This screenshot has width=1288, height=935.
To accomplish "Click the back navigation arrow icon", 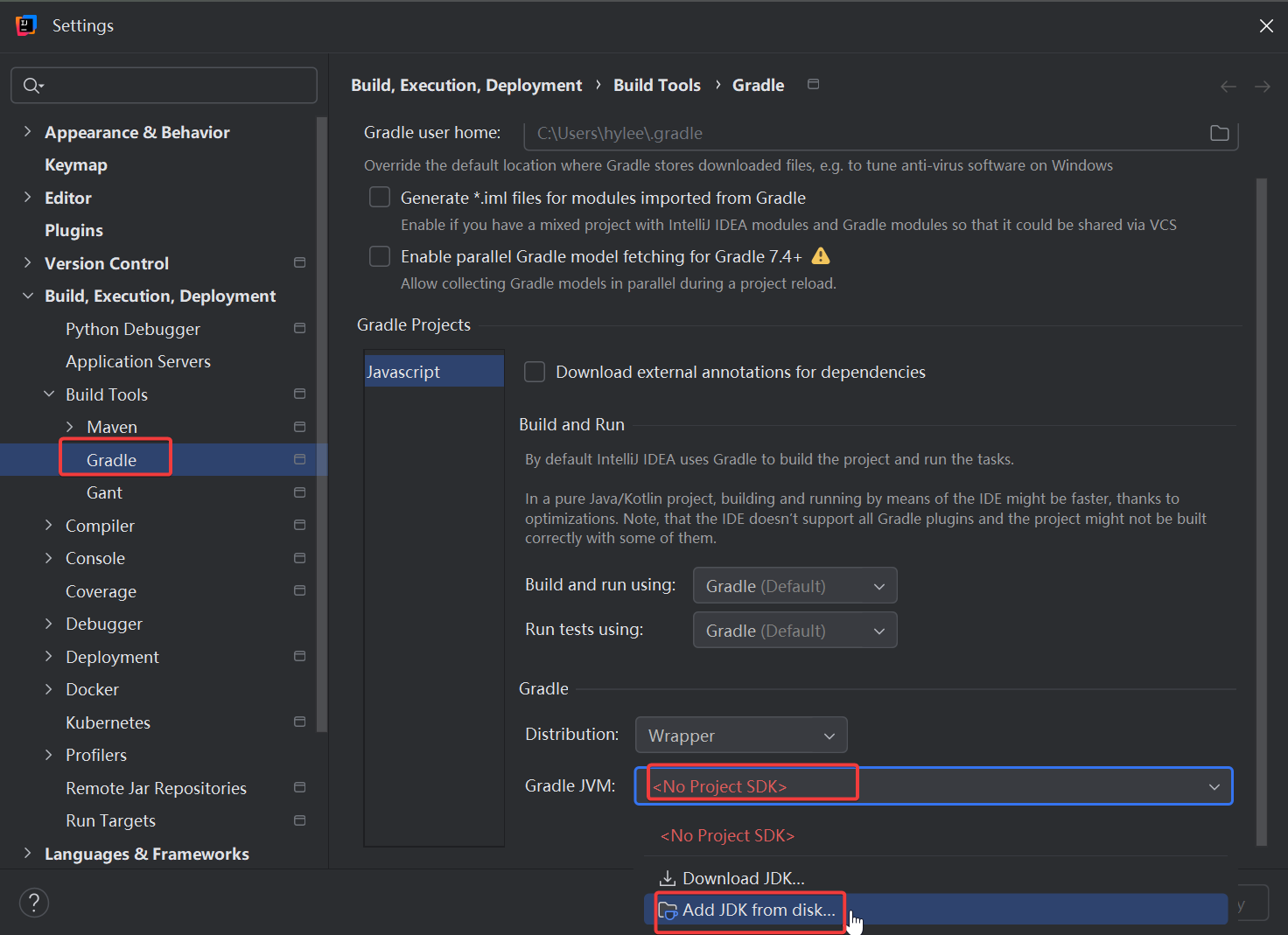I will (1228, 87).
